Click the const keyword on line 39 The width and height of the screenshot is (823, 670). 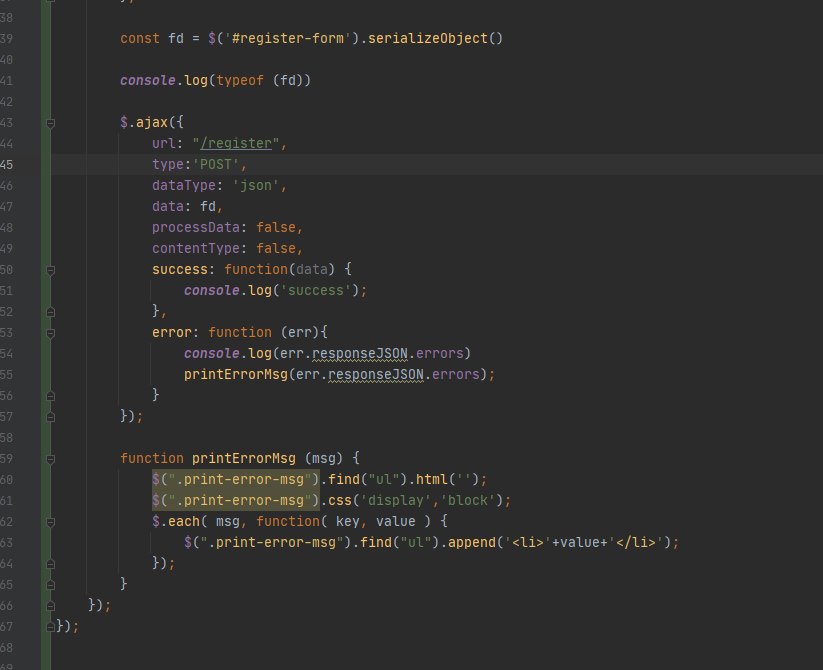[x=140, y=38]
